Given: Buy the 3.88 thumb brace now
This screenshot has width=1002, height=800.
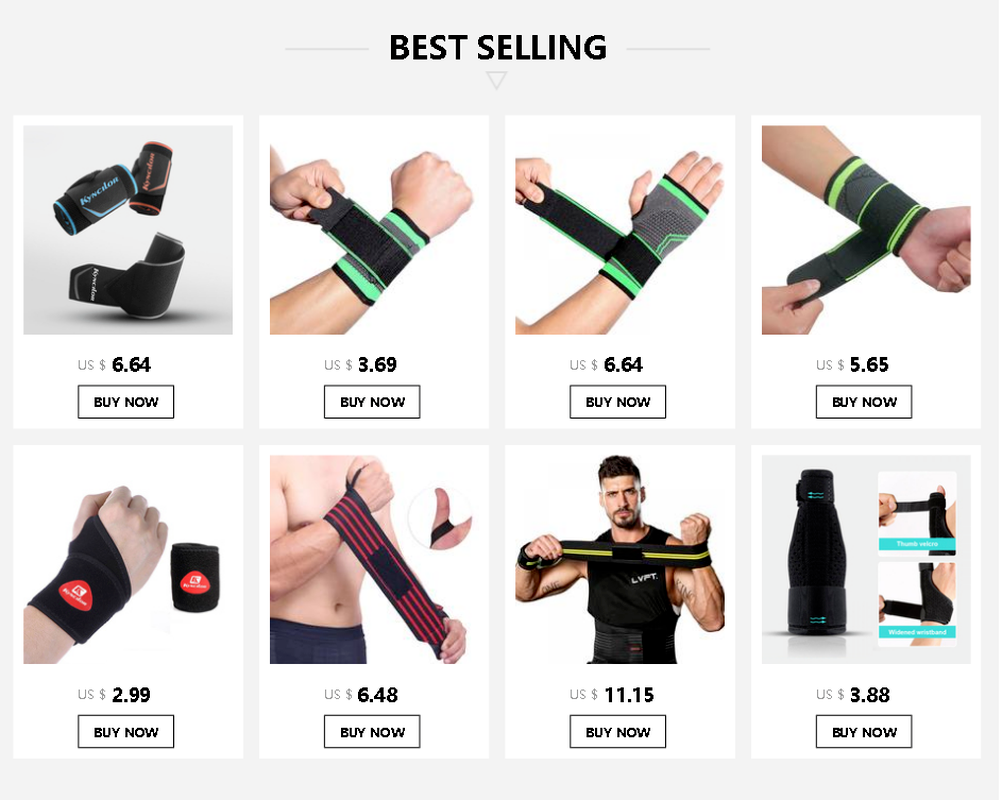Looking at the screenshot, I should coord(864,732).
